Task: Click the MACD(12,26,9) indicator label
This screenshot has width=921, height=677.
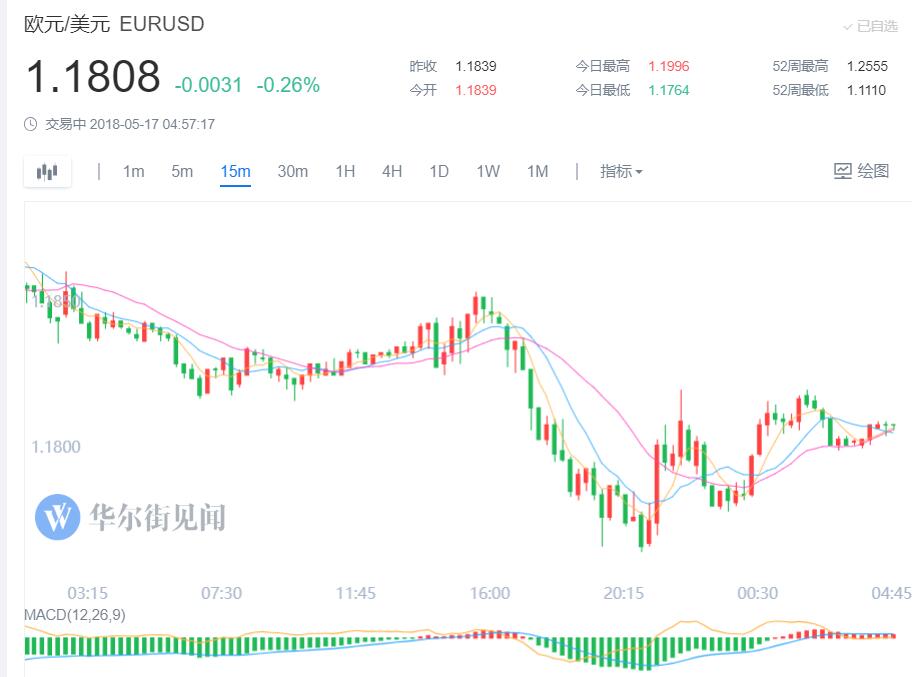Action: (x=75, y=614)
